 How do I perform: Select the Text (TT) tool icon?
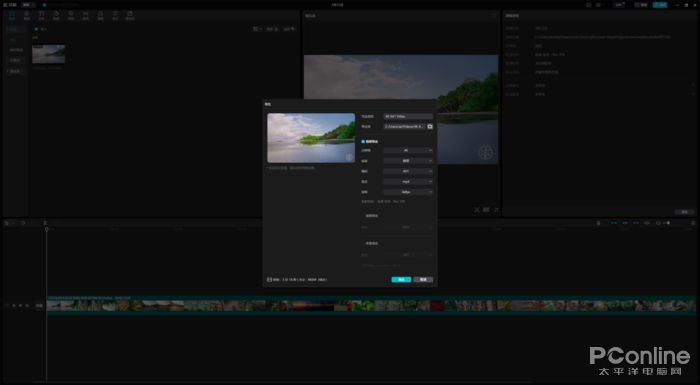(x=42, y=16)
